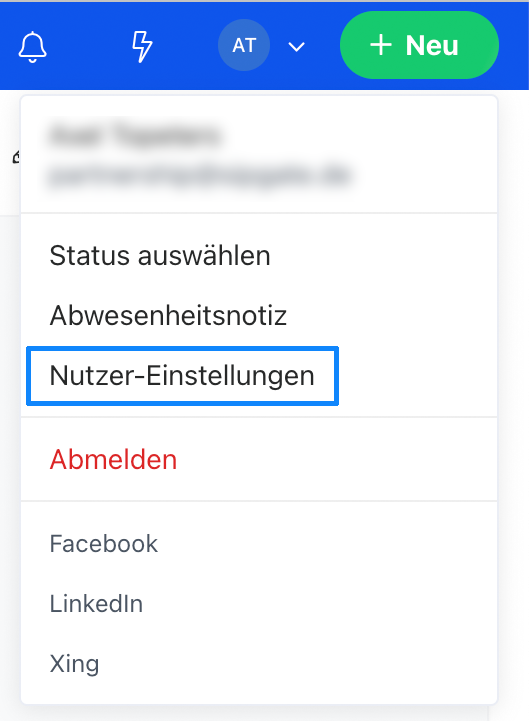Open Status auswählen submenu
529x721 pixels.
click(160, 256)
